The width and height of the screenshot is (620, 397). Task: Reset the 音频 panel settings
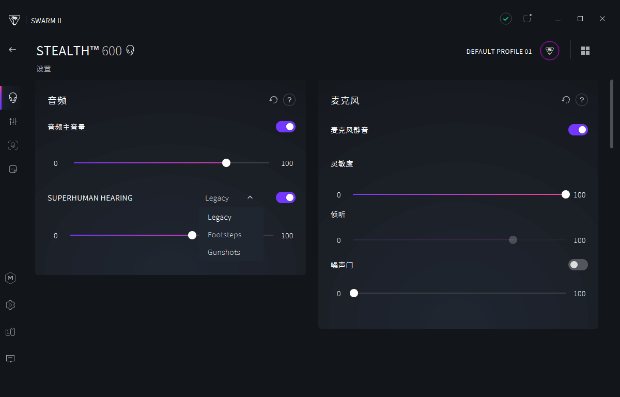click(273, 100)
